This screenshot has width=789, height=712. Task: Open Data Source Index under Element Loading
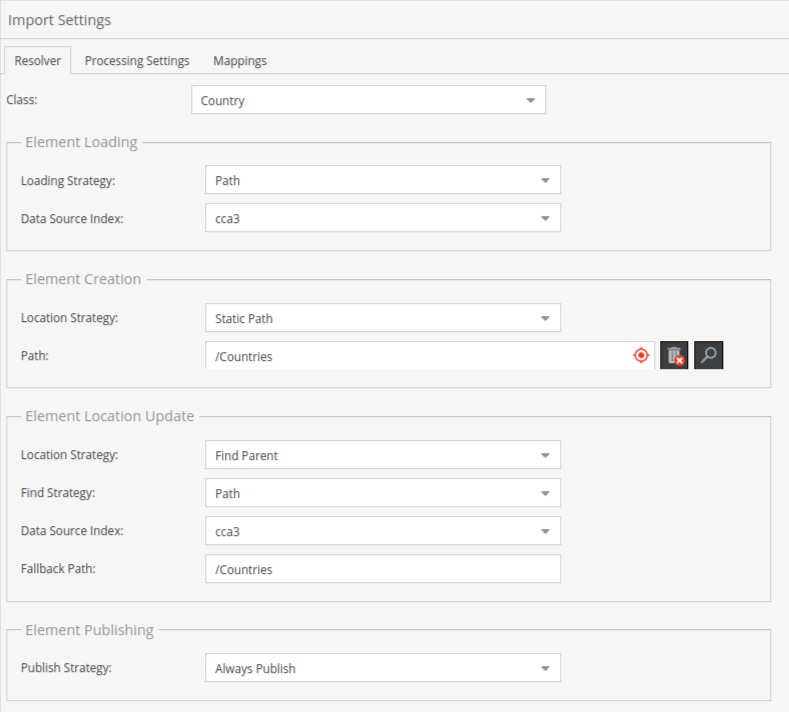(382, 219)
